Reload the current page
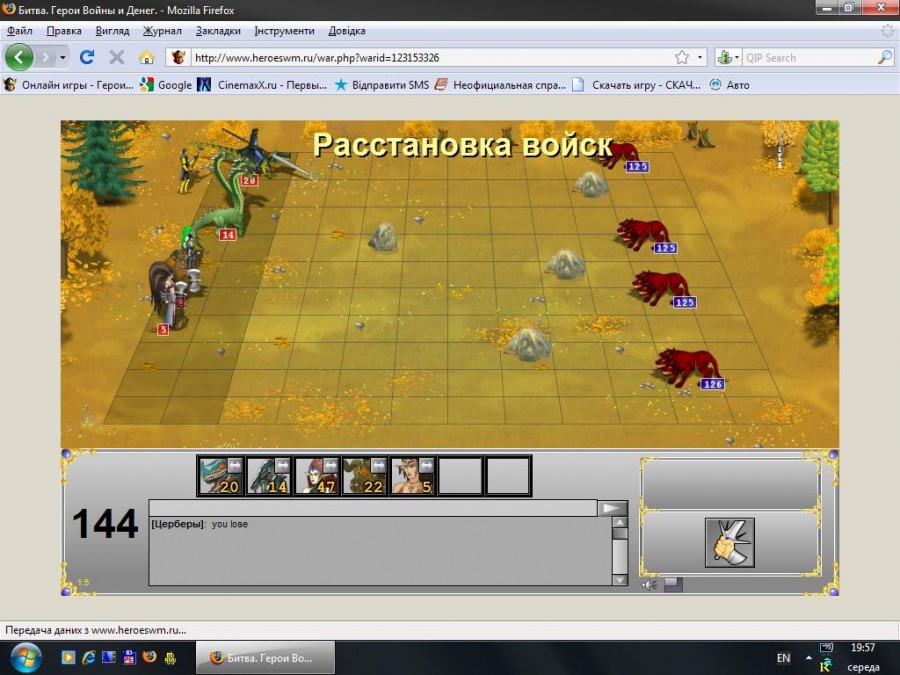Viewport: 900px width, 675px height. [x=87, y=57]
